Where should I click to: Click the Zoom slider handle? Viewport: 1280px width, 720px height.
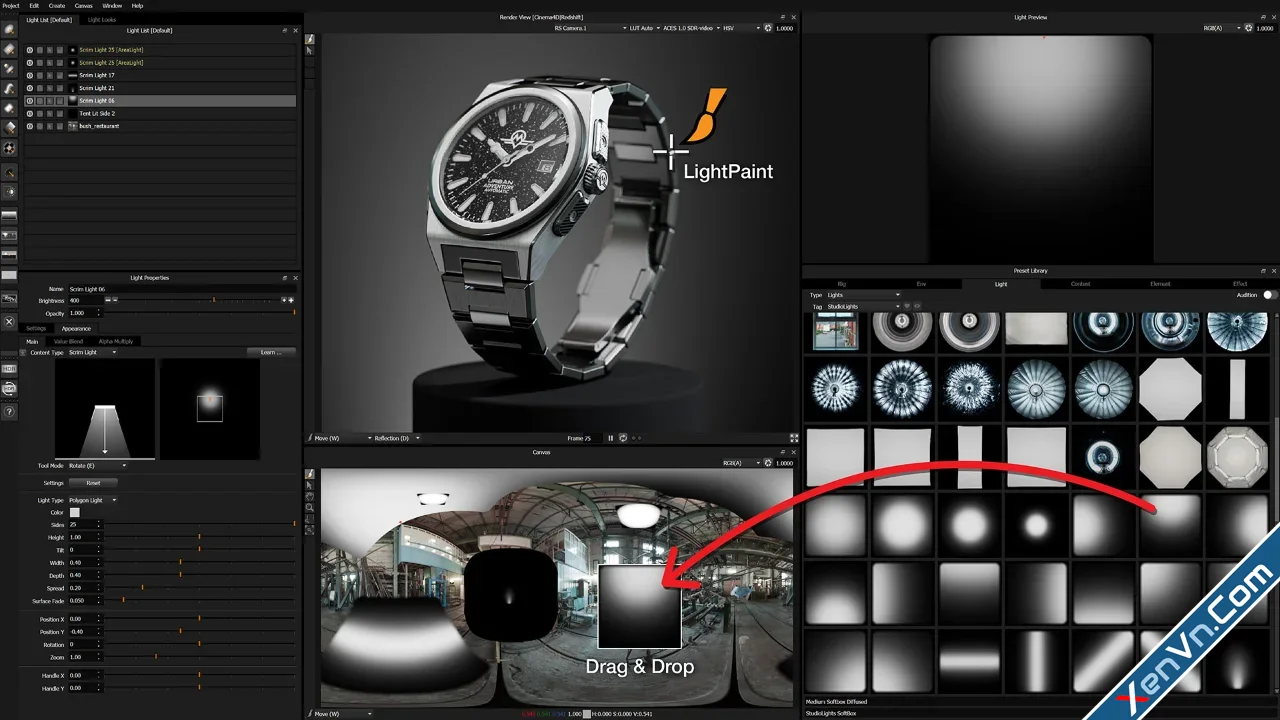[156, 657]
